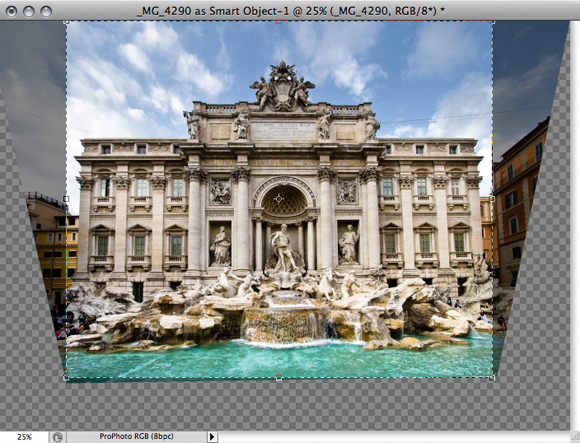
Task: Minimize the document window
Action: tap(29, 11)
